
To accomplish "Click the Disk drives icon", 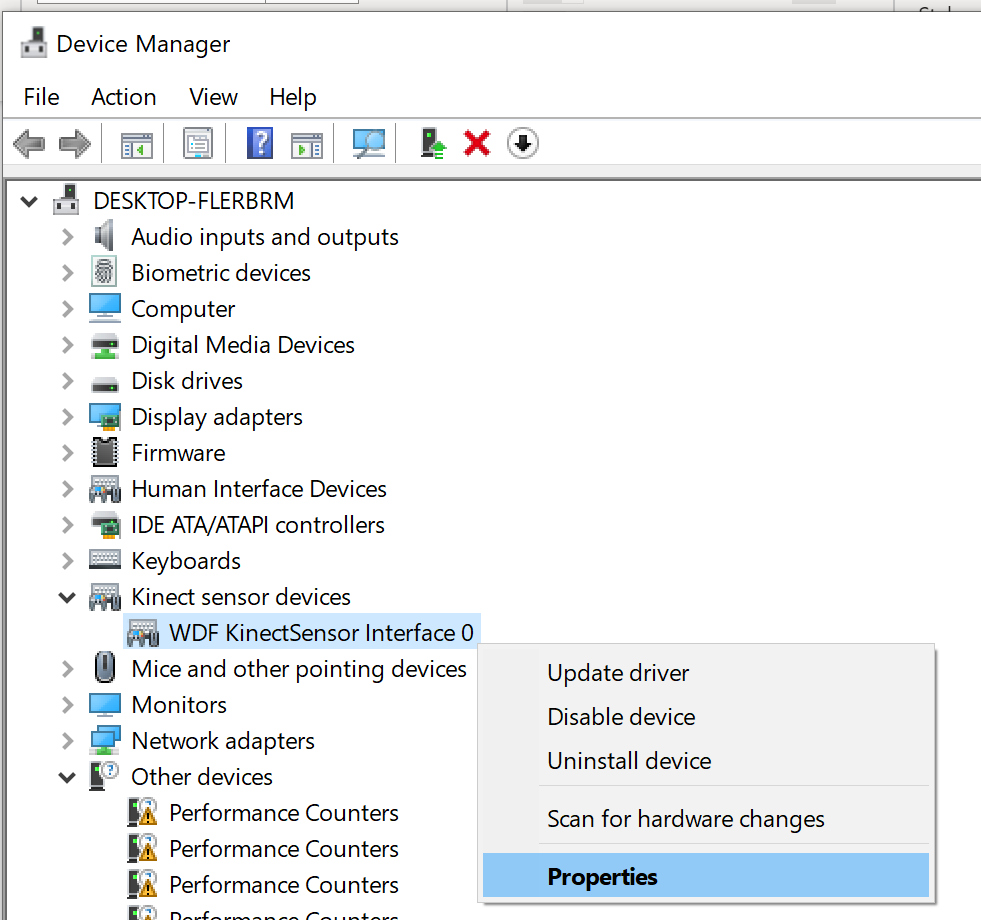I will click(104, 384).
